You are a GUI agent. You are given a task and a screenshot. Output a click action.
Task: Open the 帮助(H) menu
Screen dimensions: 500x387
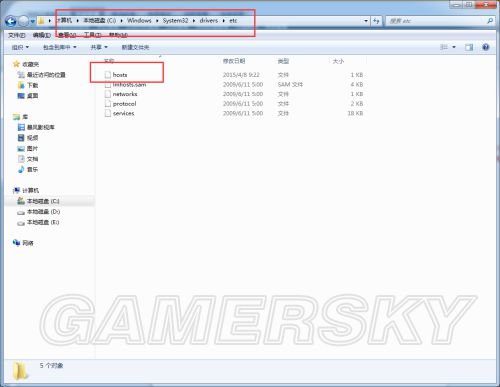point(118,35)
